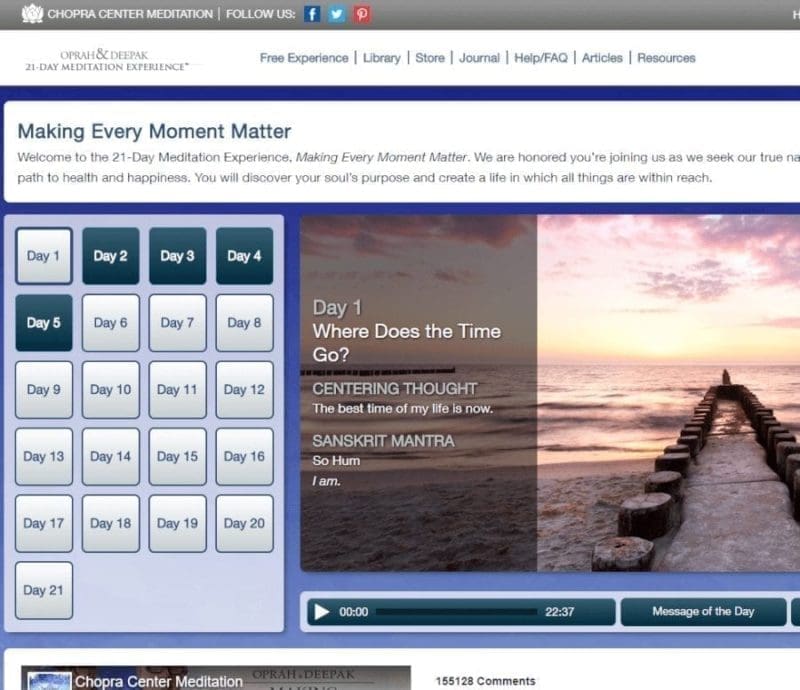Open the Pinterest follow icon
800x690 pixels.
[x=362, y=14]
